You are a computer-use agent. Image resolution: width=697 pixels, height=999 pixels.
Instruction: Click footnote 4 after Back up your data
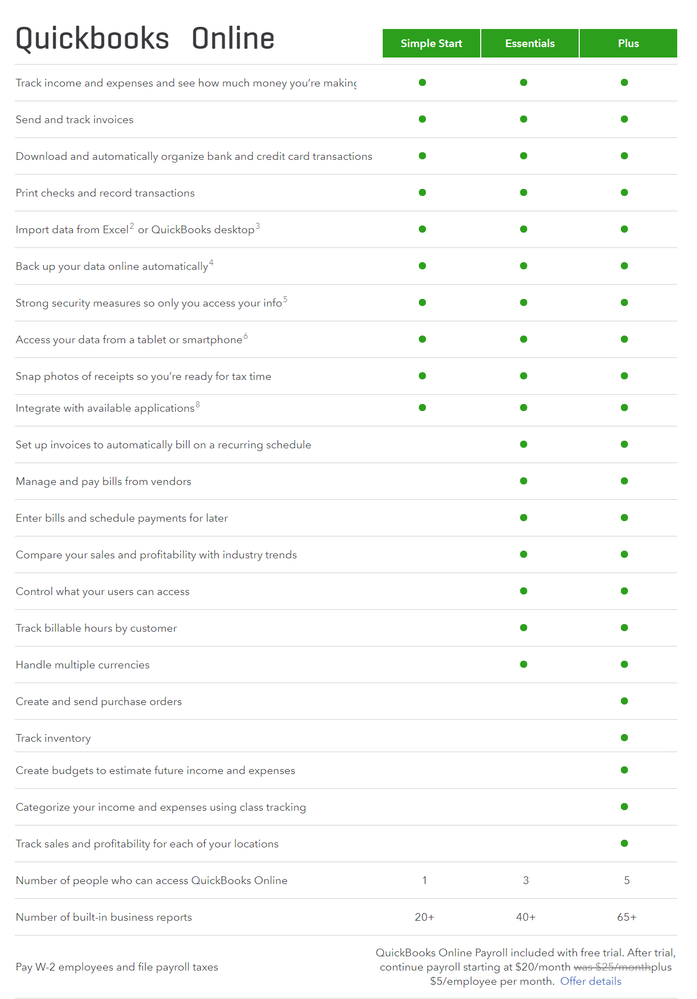point(211,263)
